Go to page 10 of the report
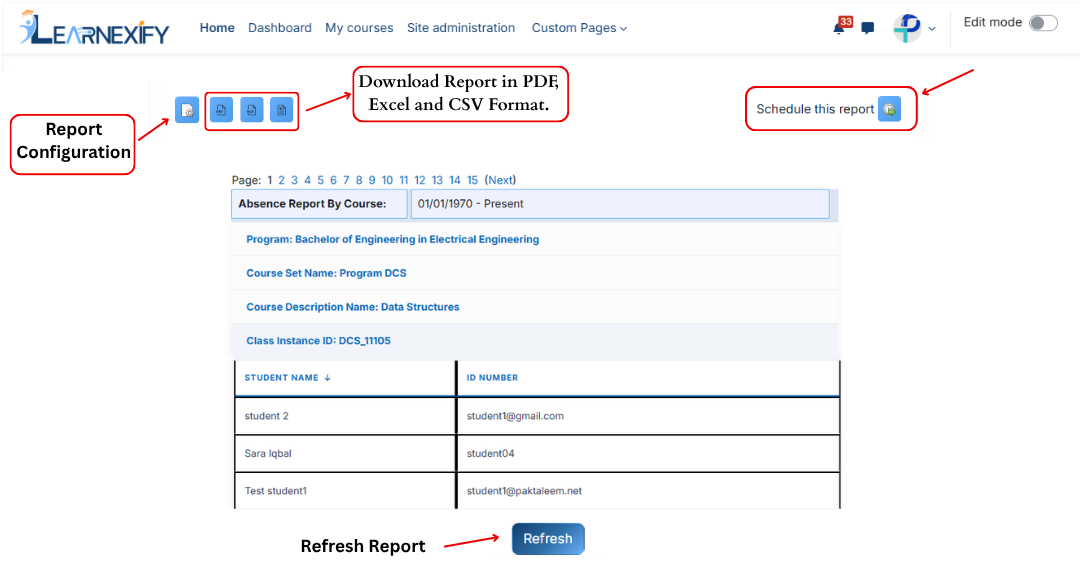Screen dimensions: 1080x566 pos(387,180)
